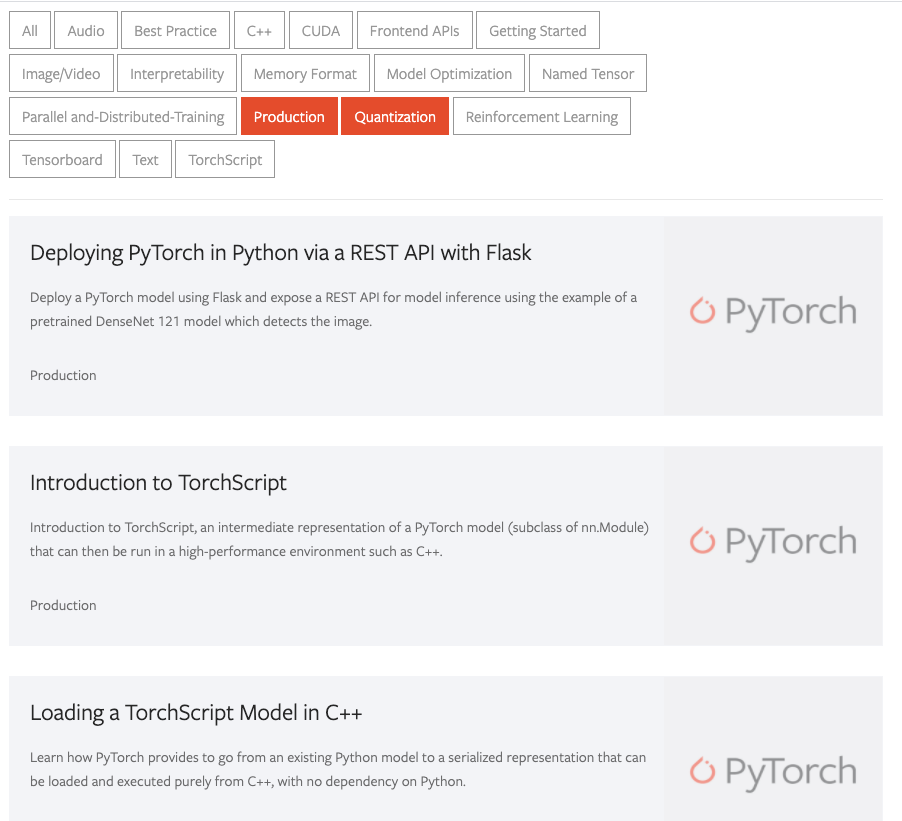Open the Introduction to TorchScript tutorial
The width and height of the screenshot is (902, 821).
coord(158,483)
